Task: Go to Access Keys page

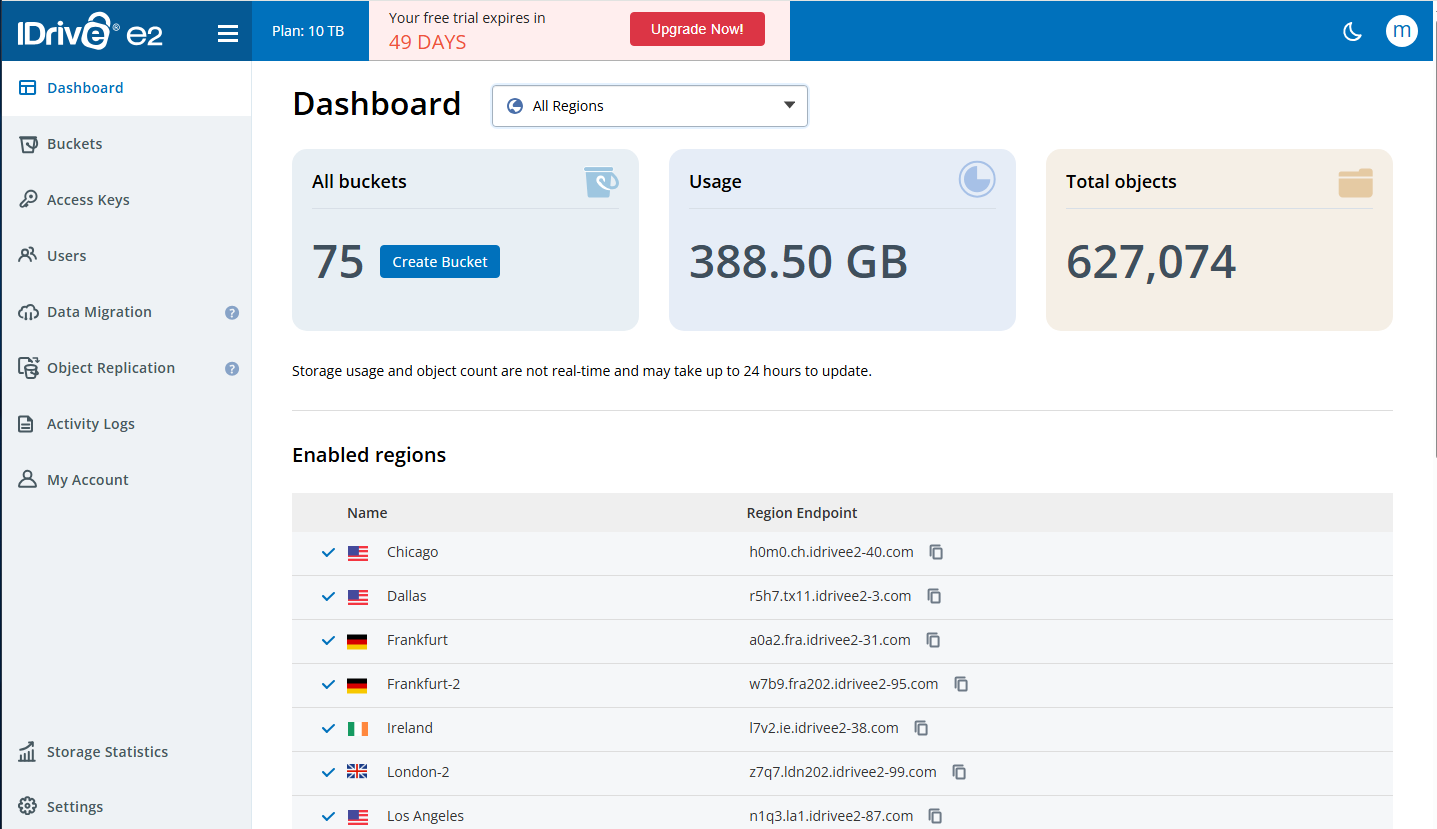Action: click(88, 200)
